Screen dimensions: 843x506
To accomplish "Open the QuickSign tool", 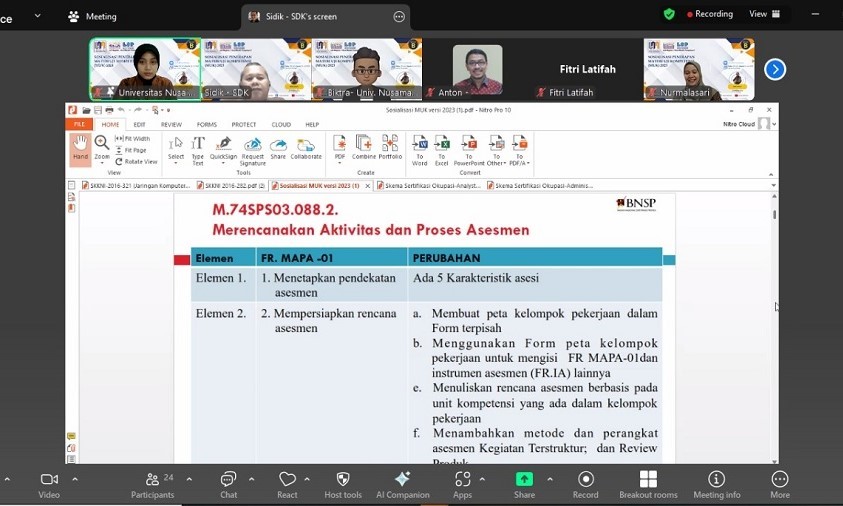I will 223,149.
